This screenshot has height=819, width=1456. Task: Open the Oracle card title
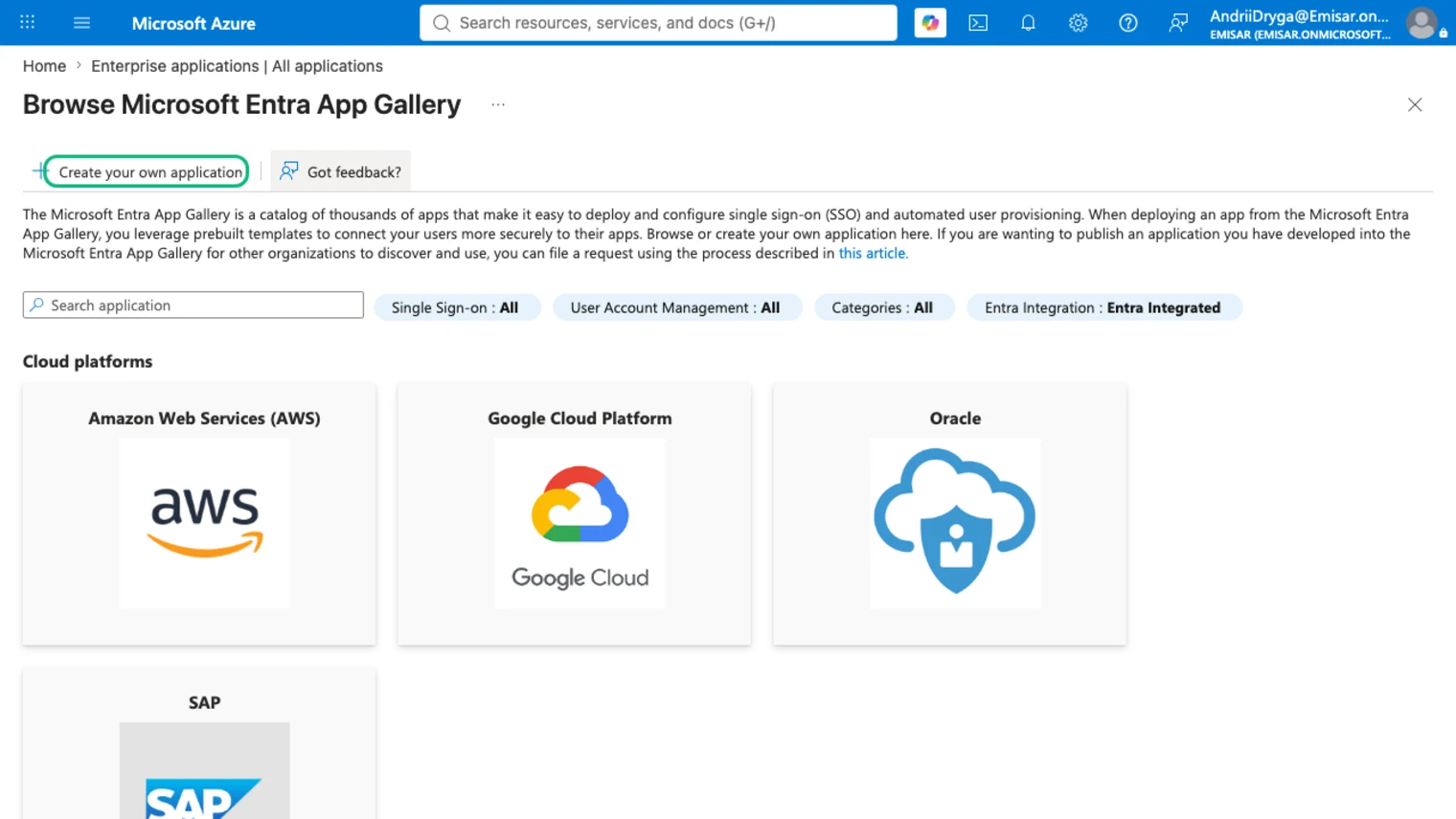pyautogui.click(x=955, y=419)
